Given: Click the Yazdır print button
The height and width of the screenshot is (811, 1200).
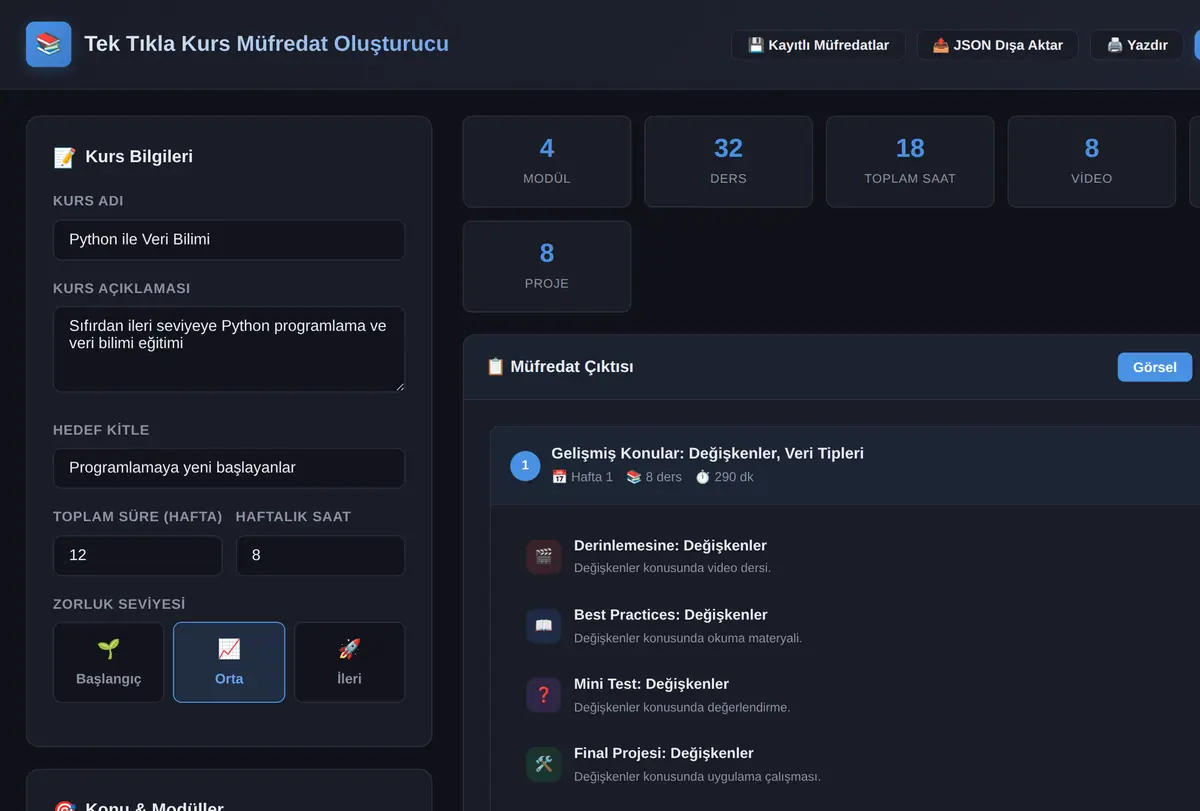Looking at the screenshot, I should [x=1137, y=45].
